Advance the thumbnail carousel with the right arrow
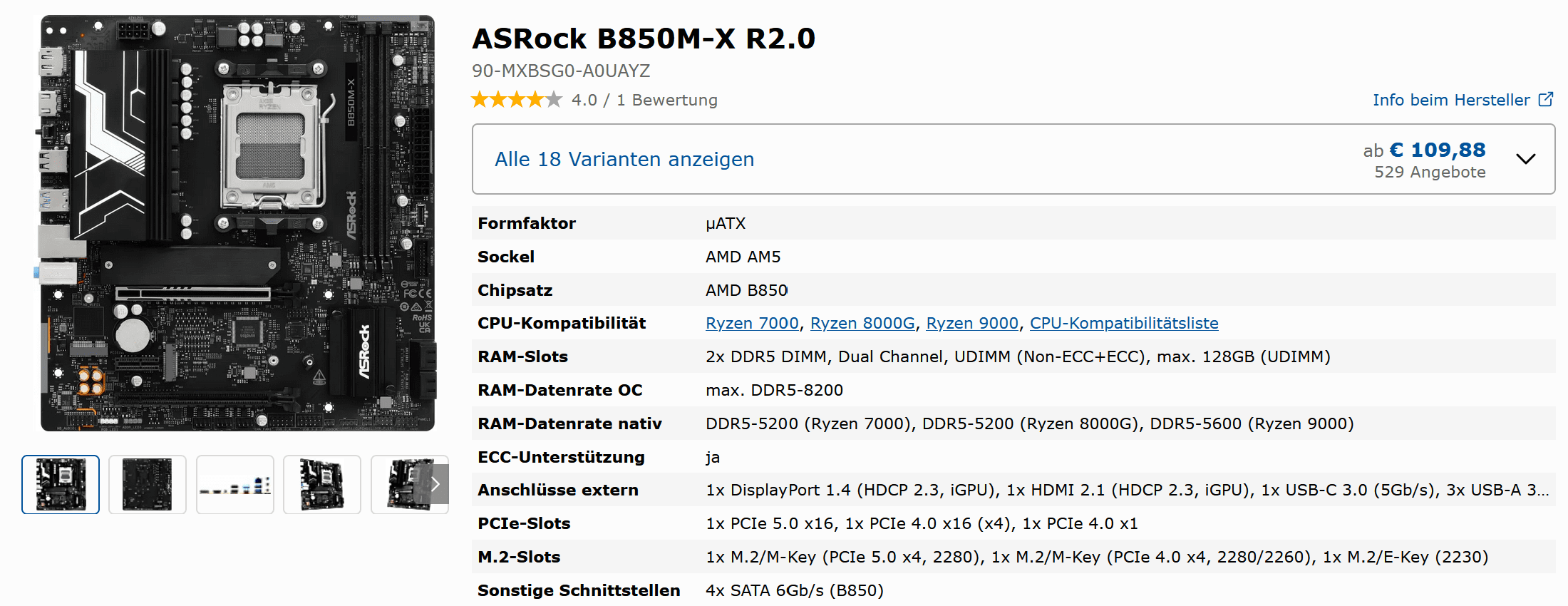Image resolution: width=1568 pixels, height=606 pixels. pyautogui.click(x=435, y=485)
